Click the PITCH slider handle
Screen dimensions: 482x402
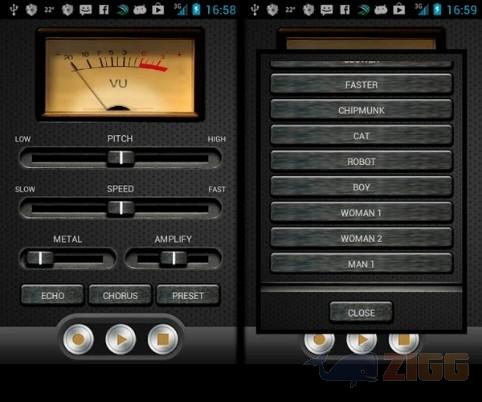tap(121, 158)
